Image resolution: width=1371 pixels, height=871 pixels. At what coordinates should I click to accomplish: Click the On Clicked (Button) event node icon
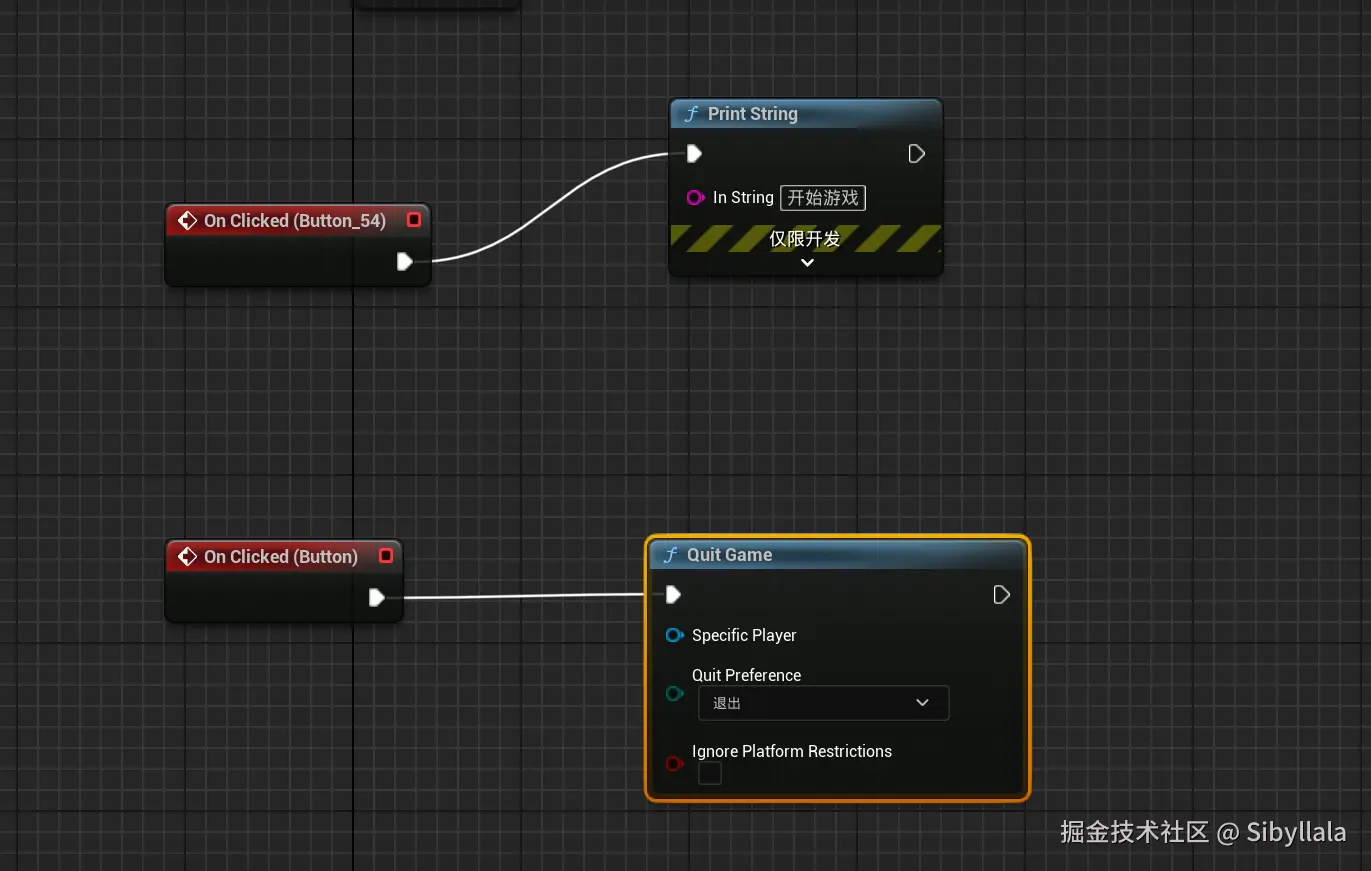pos(187,557)
